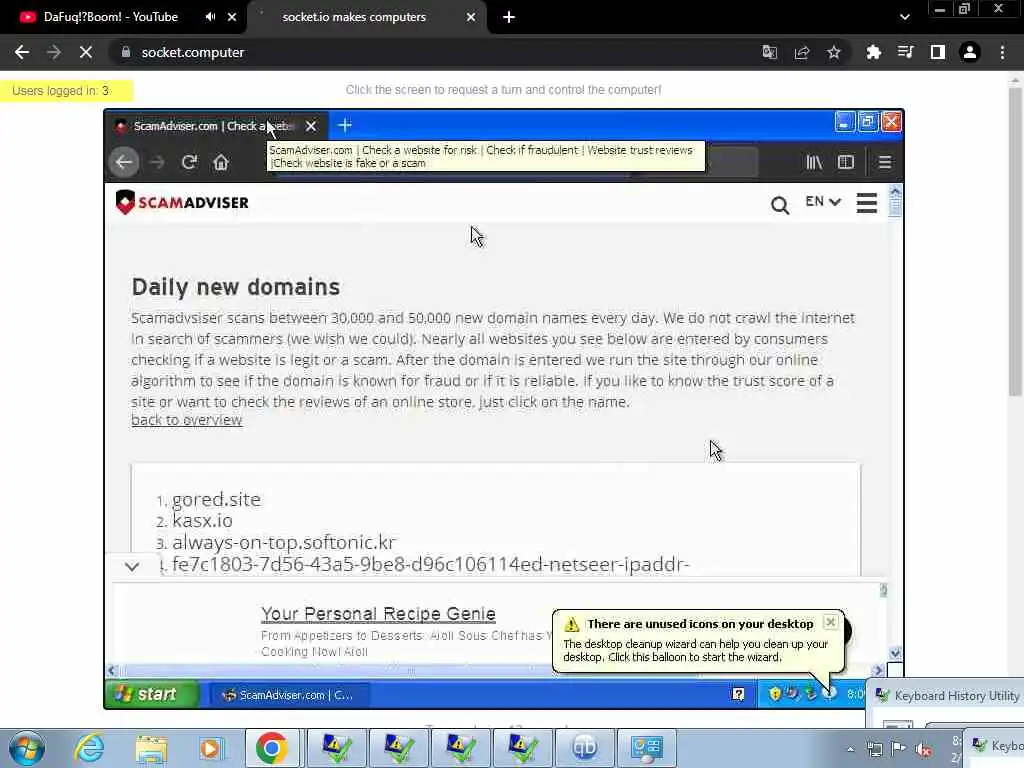This screenshot has width=1024, height=768.
Task: Open Chrome extensions puzzle icon
Action: (874, 52)
